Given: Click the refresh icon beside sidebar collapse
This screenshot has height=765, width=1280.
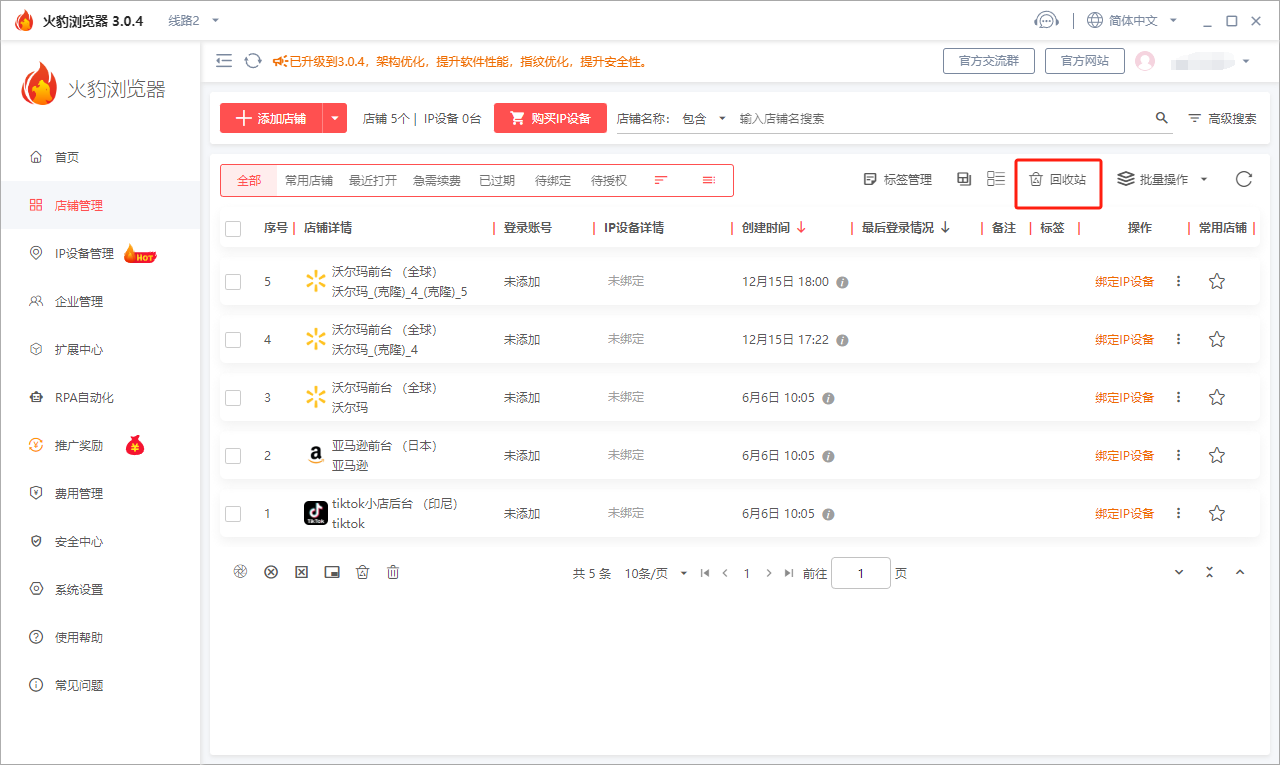Looking at the screenshot, I should [253, 61].
